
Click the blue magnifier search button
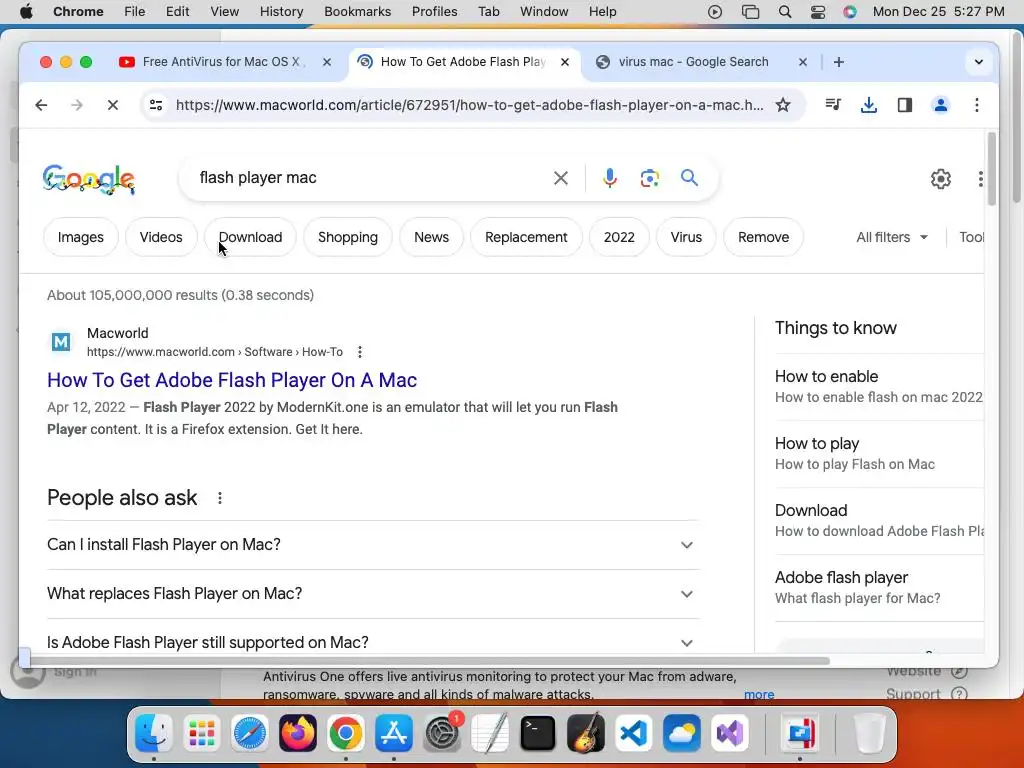point(689,178)
